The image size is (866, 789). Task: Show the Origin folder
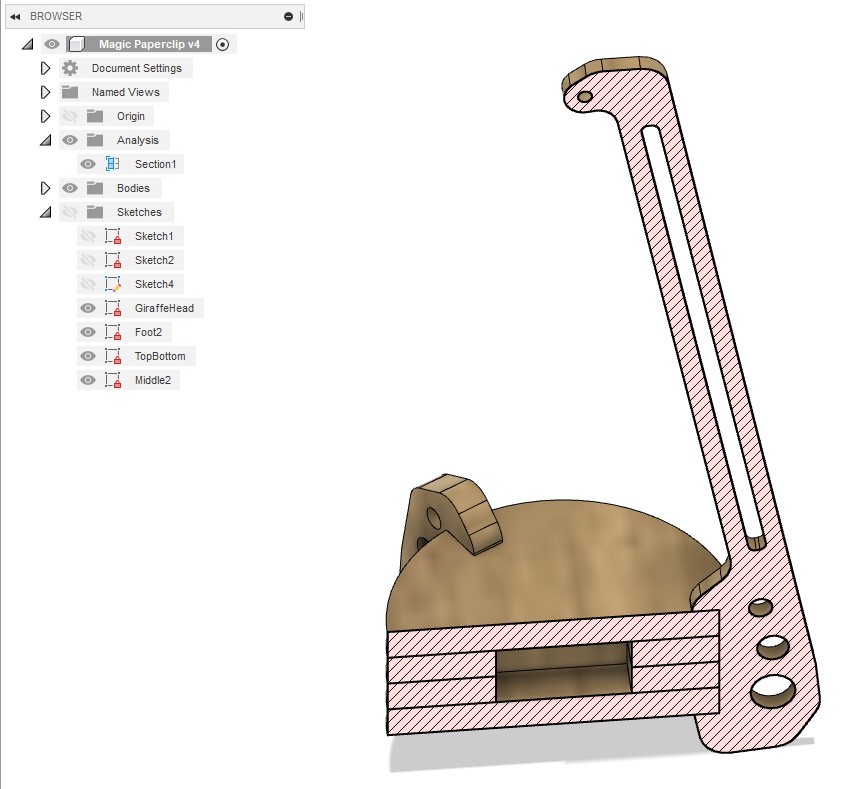click(69, 116)
